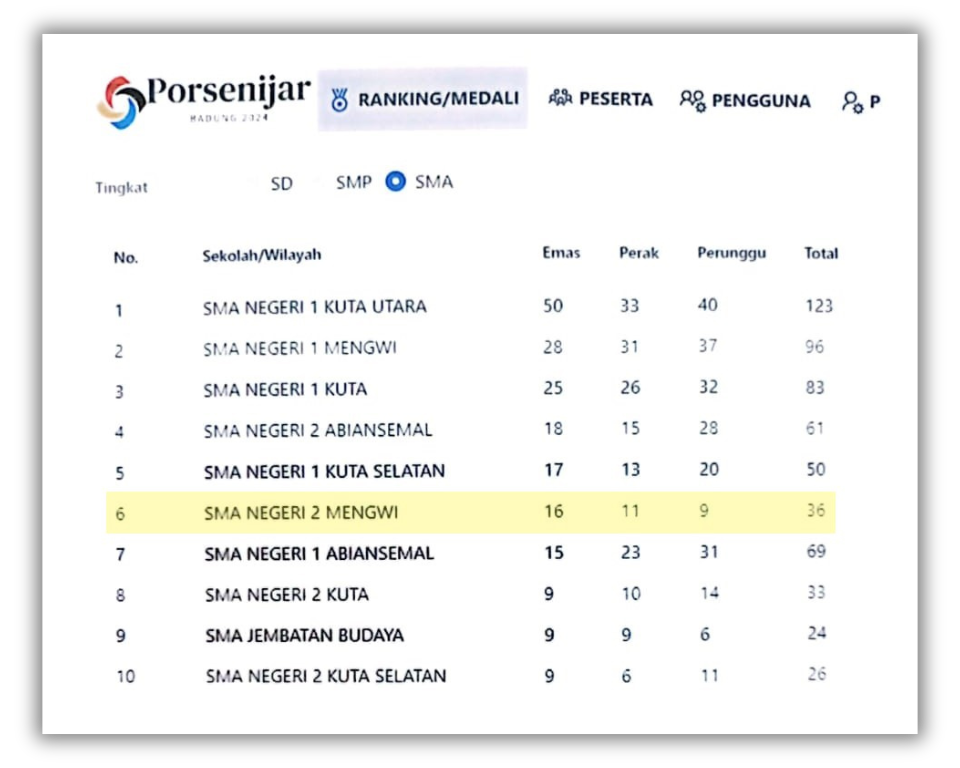Click the Emas column header
Image resolution: width=960 pixels, height=768 pixels.
click(x=561, y=253)
